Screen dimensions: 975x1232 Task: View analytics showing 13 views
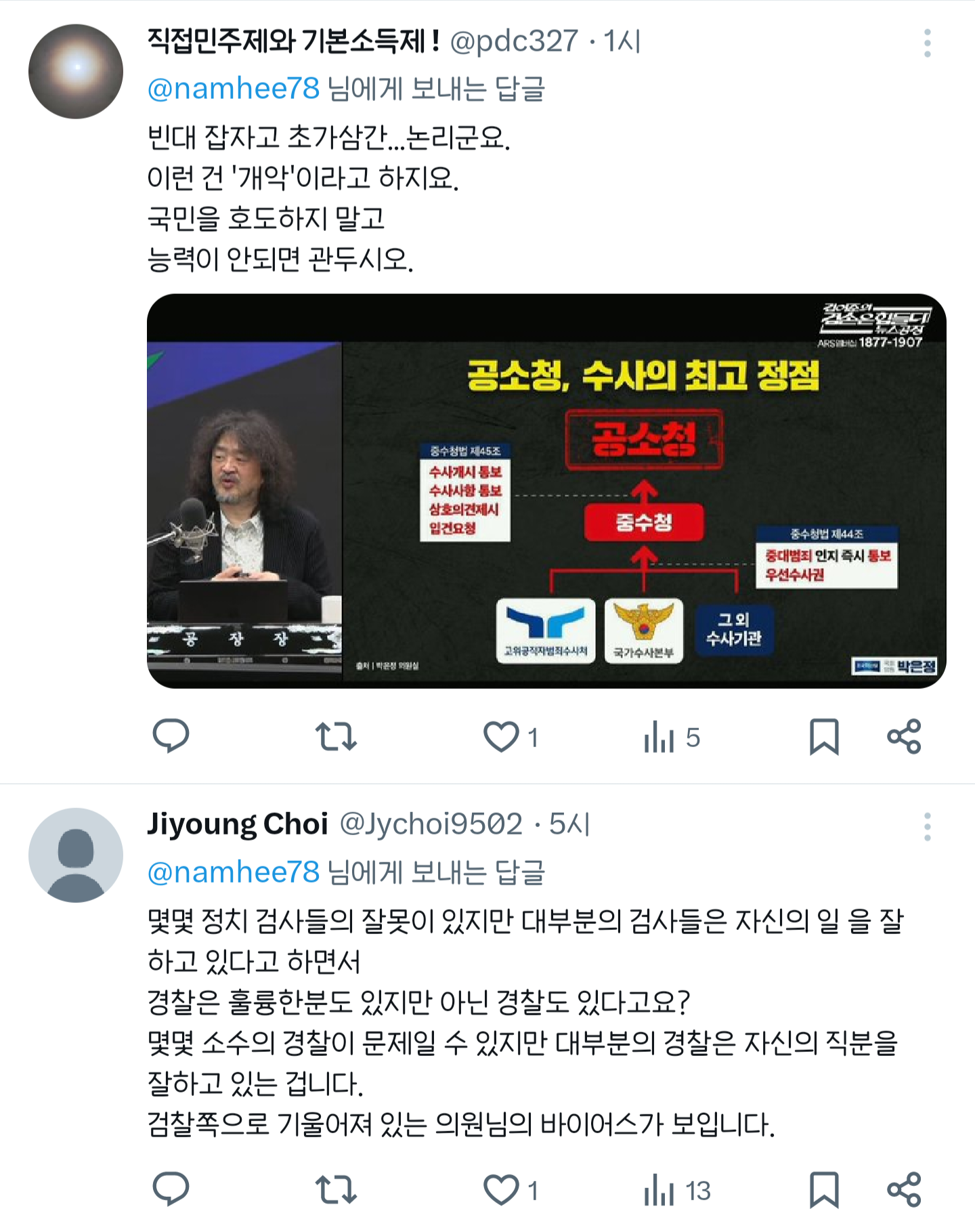pos(677,1190)
